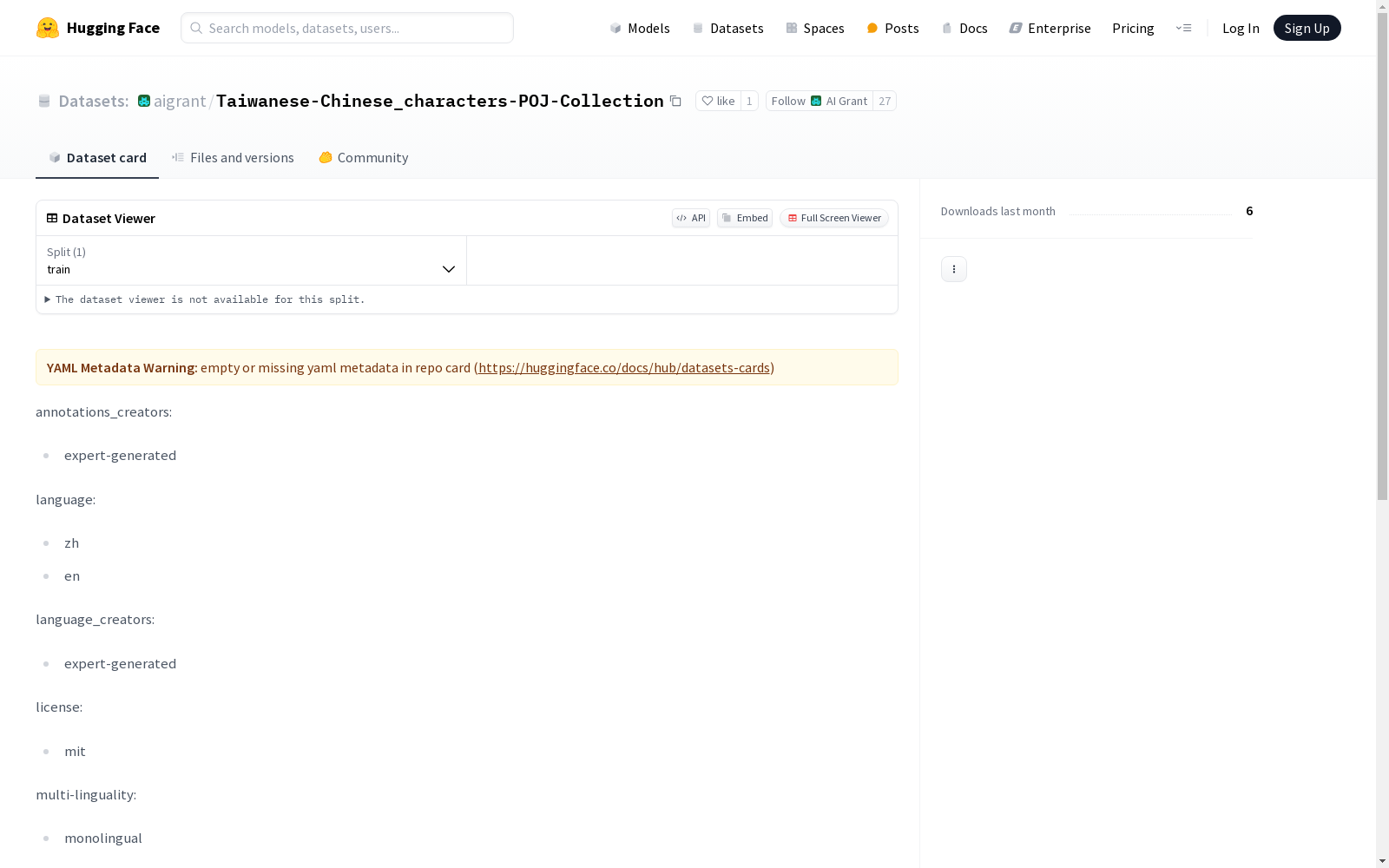1389x868 pixels.
Task: Click the heart like icon
Action: [708, 101]
